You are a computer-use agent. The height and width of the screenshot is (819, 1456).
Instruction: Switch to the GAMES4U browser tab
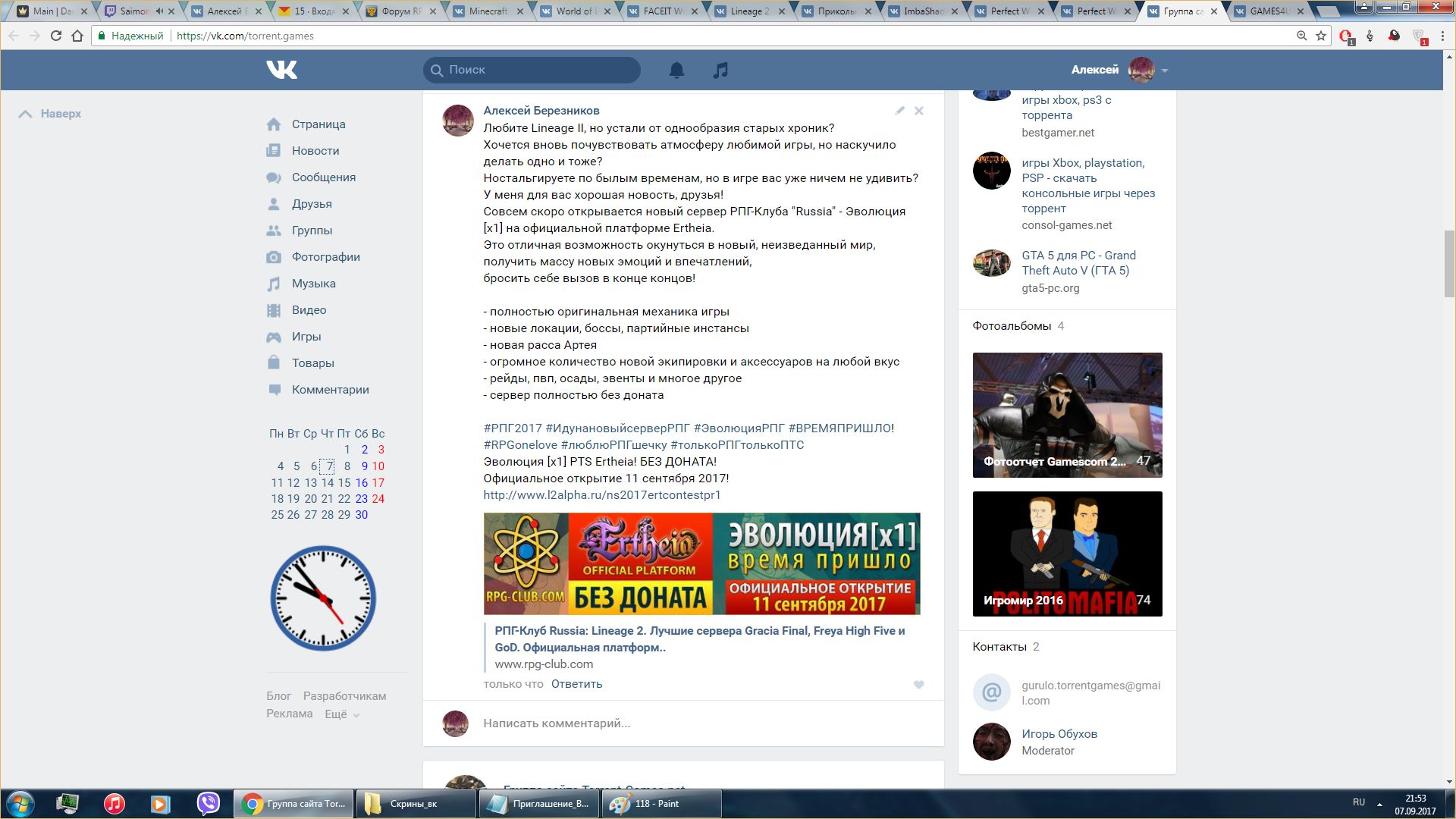1270,11
